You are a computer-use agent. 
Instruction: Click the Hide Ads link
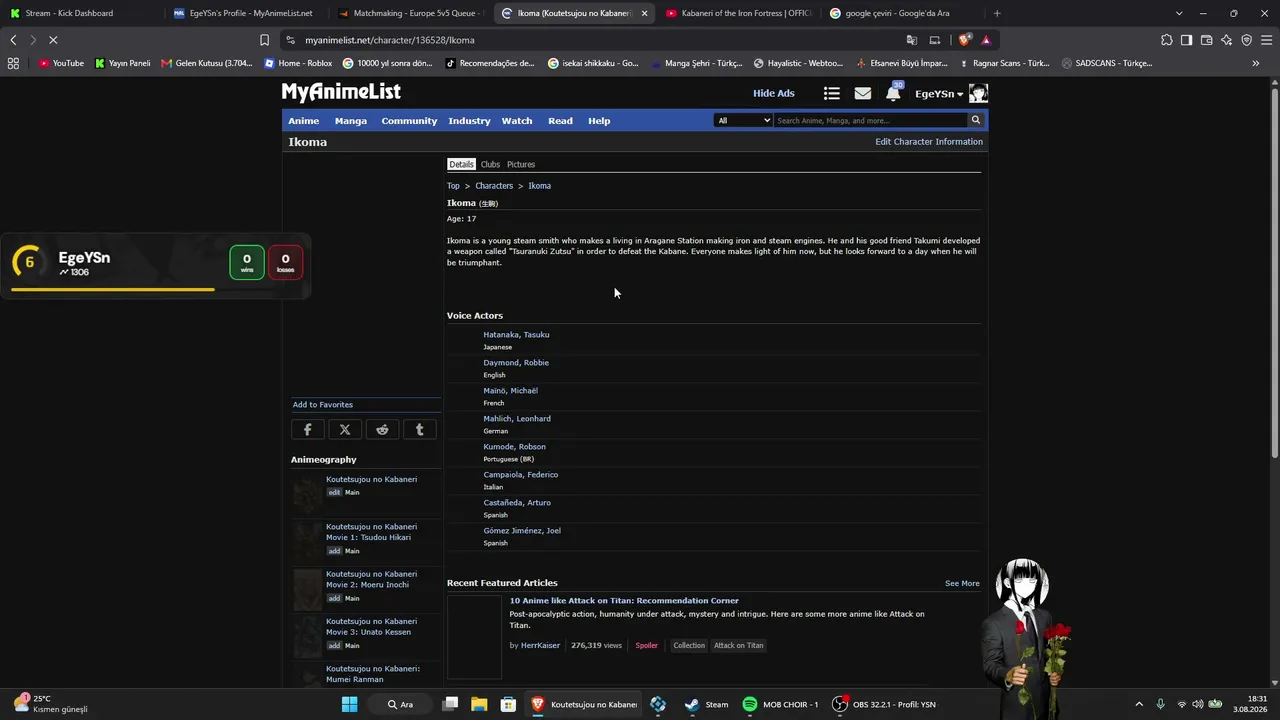click(x=774, y=93)
